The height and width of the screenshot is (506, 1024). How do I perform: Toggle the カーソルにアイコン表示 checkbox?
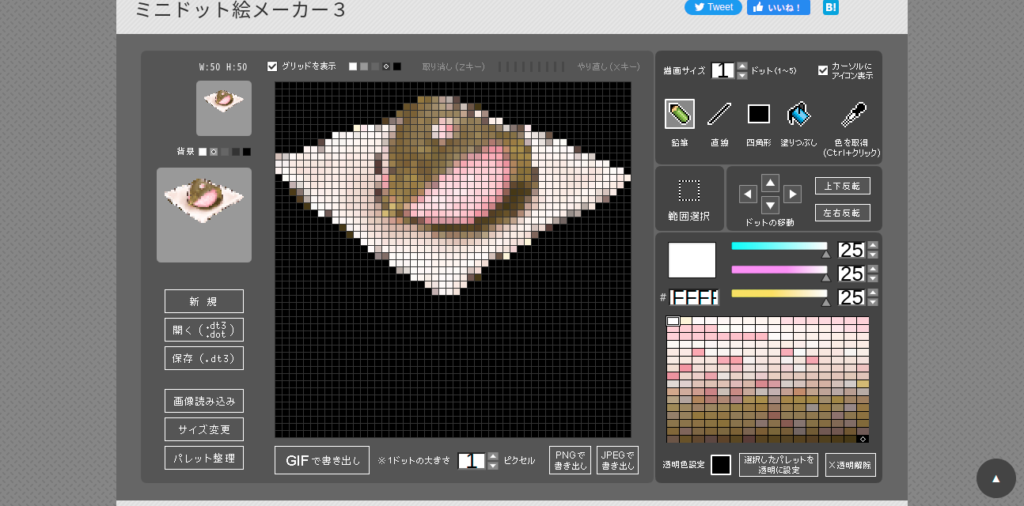[x=823, y=70]
